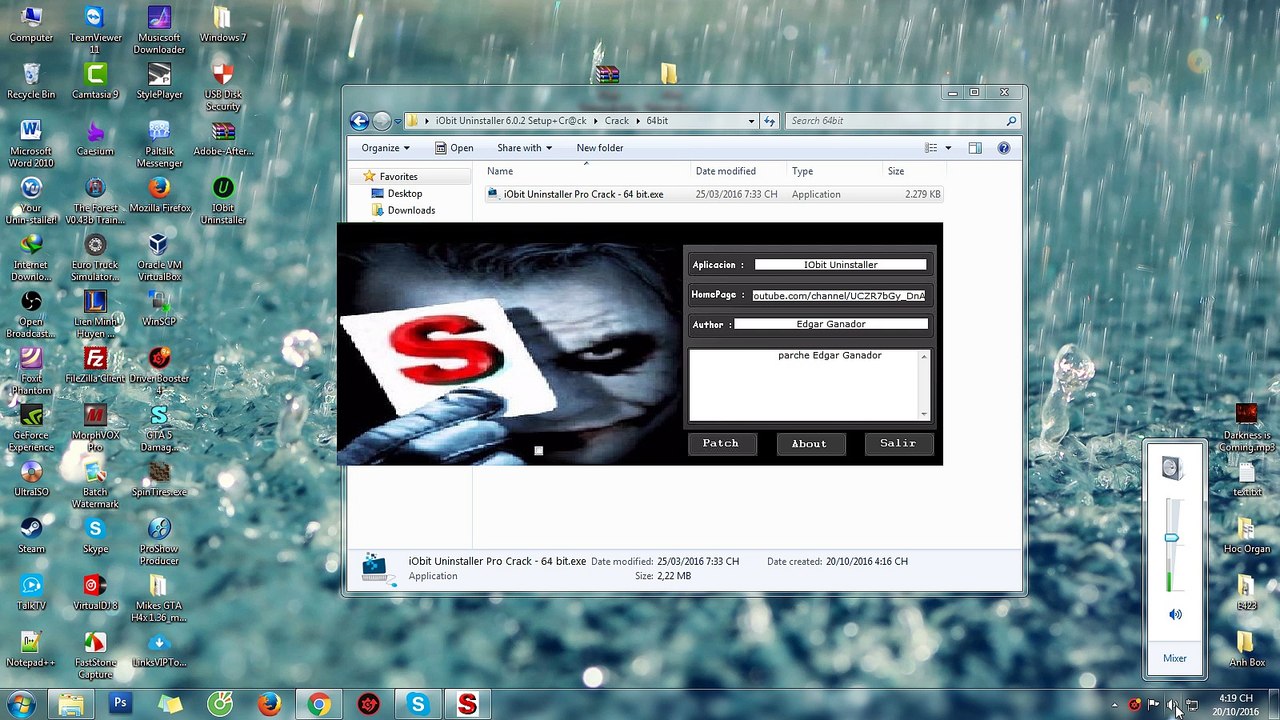This screenshot has width=1280, height=720.
Task: Select the Crack breadcrumb segment
Action: coord(617,121)
